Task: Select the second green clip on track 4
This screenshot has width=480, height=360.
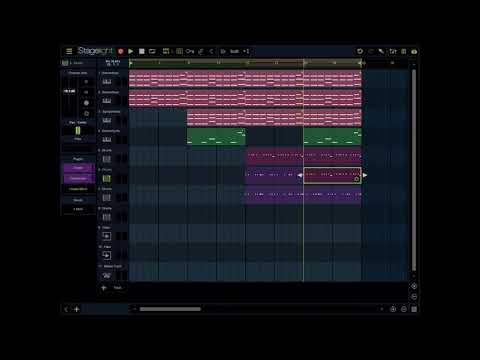Action: 332,137
